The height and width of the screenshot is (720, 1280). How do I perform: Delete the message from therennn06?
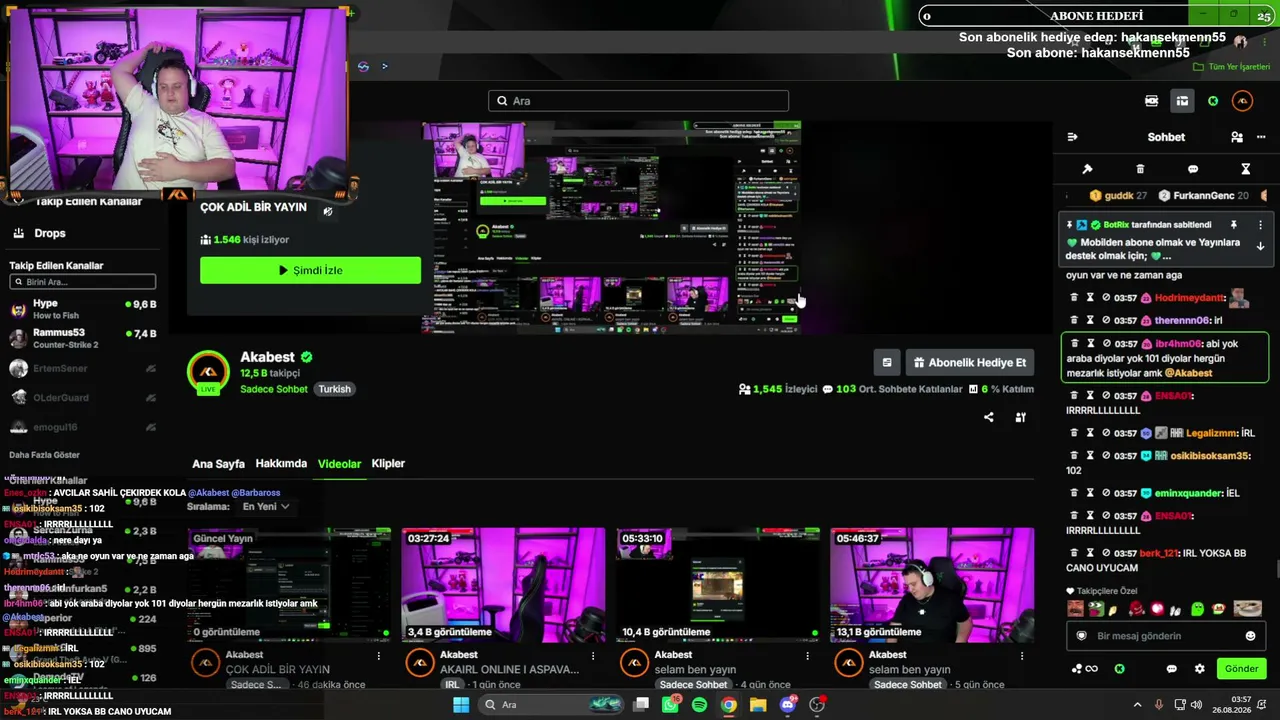point(1074,320)
